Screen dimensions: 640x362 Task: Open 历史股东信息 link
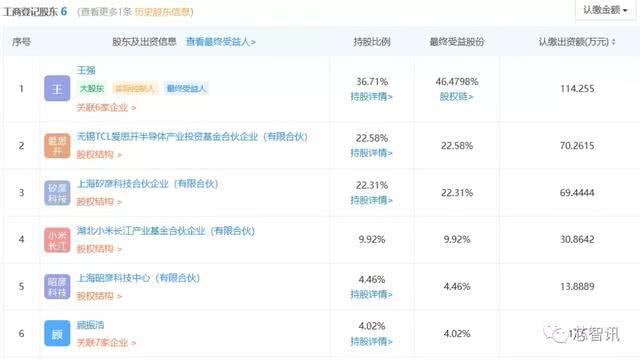click(162, 12)
